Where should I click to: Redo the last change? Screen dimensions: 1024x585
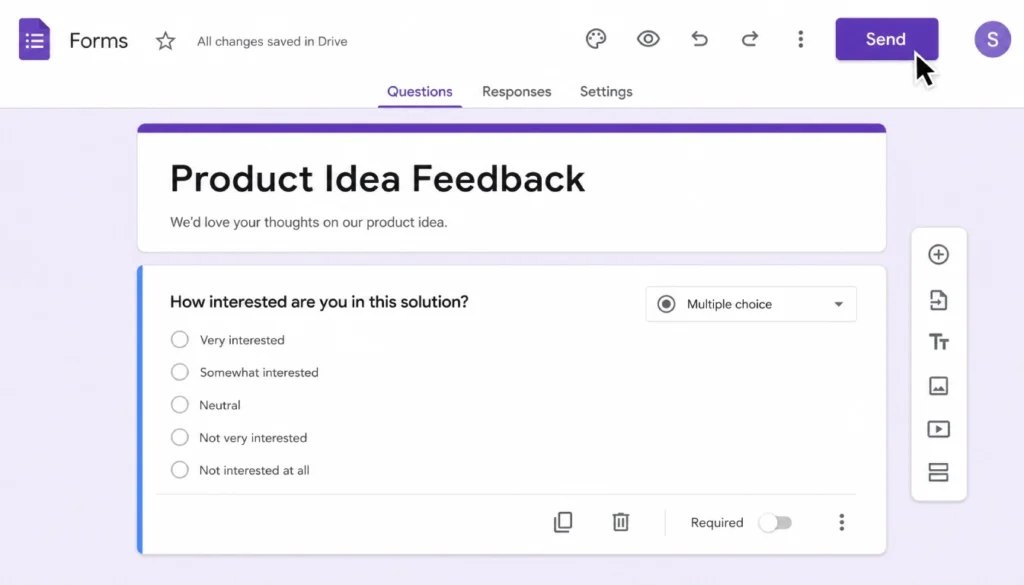coord(750,39)
